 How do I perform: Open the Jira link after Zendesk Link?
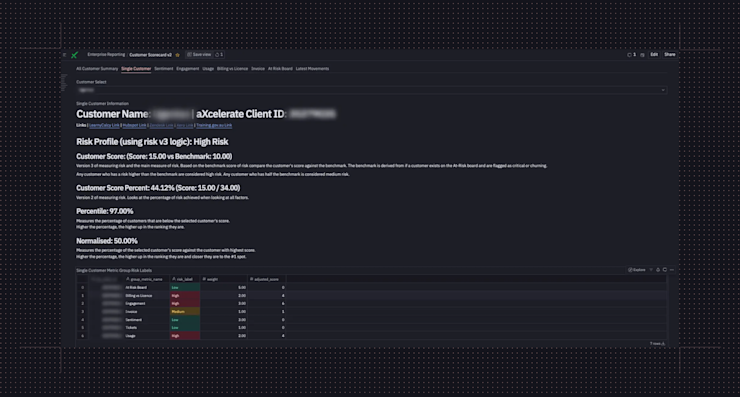pos(185,126)
